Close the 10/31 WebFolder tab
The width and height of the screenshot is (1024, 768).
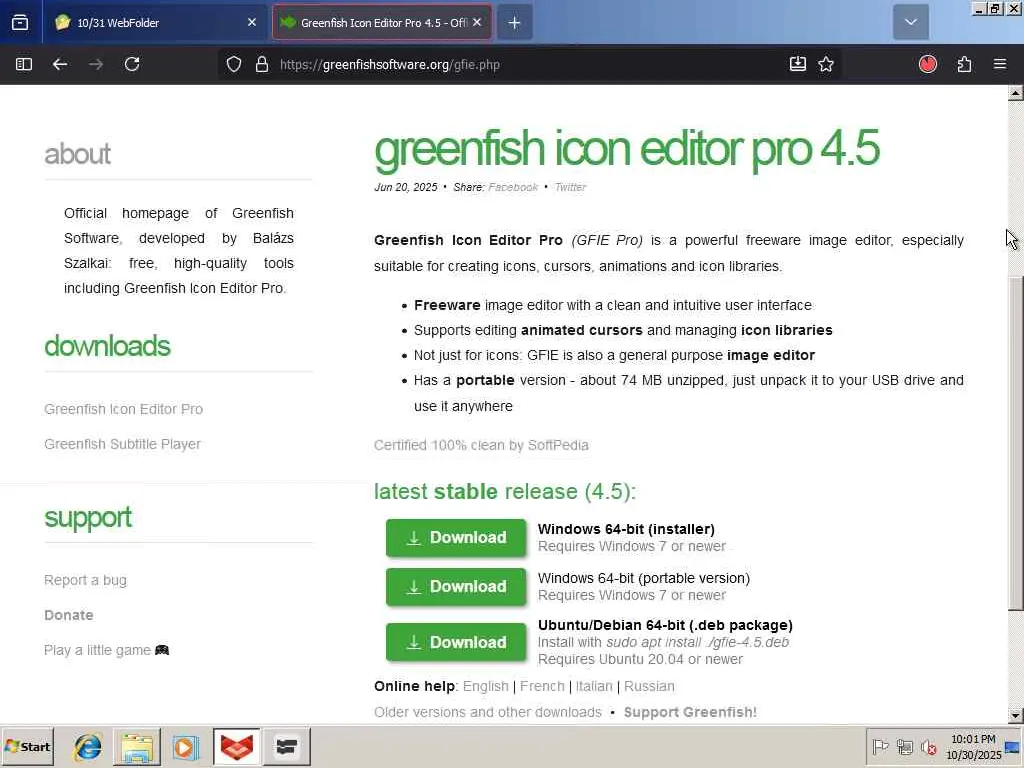[x=251, y=22]
